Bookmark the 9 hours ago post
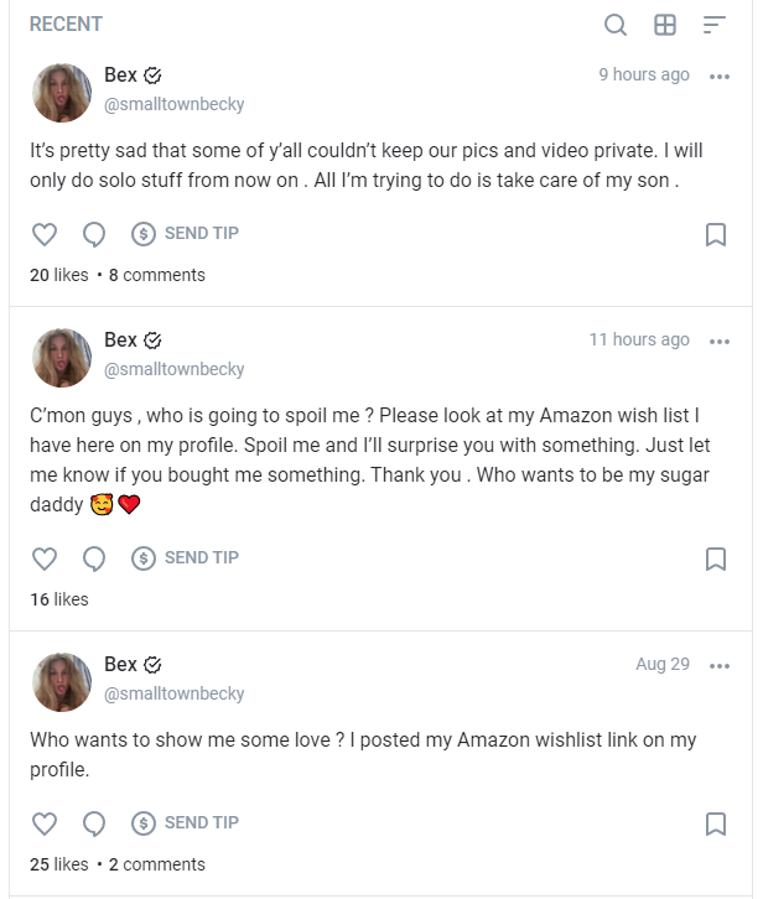Screen dimensions: 763x899 (716, 234)
